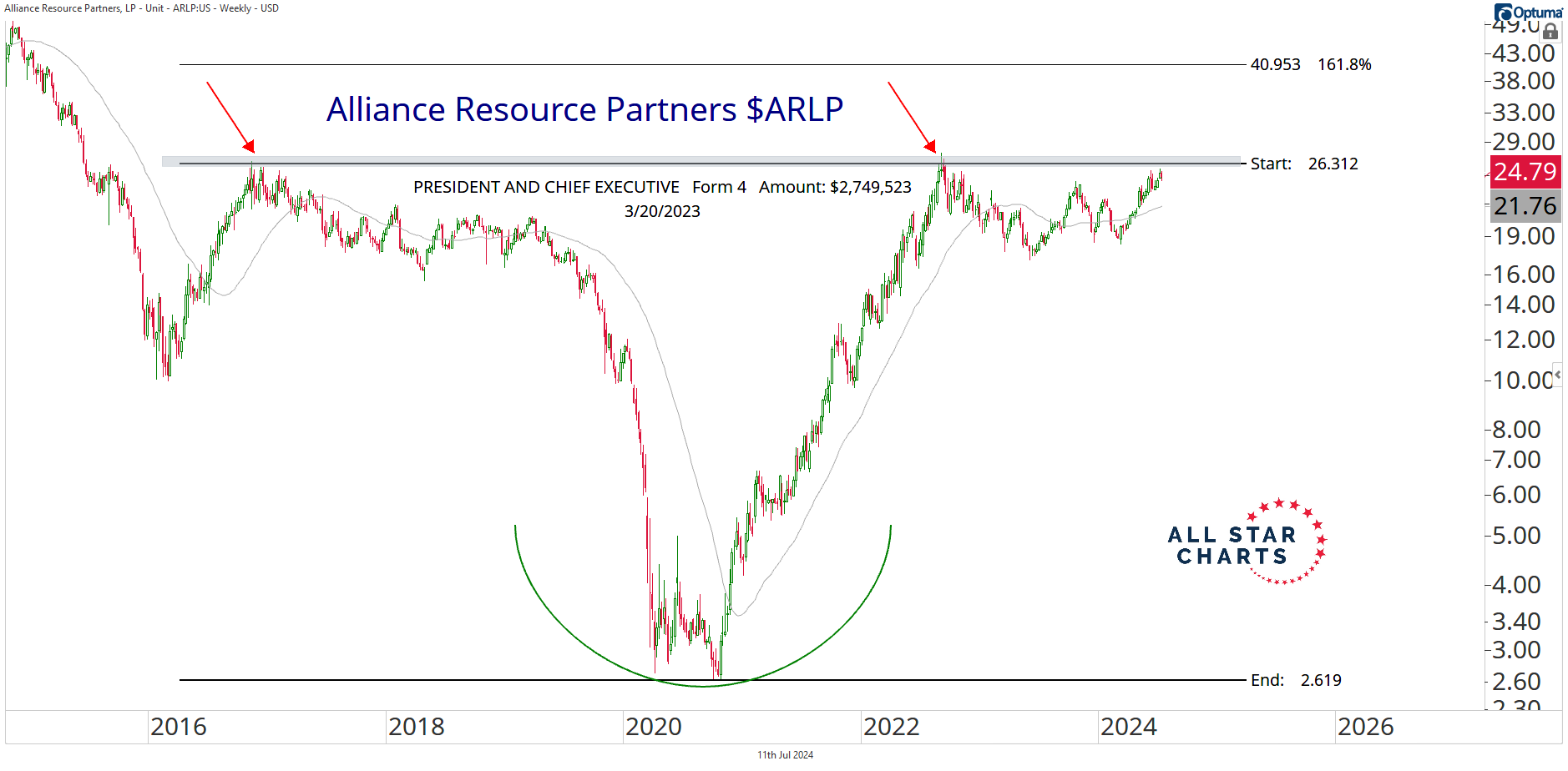Expand the side panel chevron on right edge

click(x=1557, y=375)
